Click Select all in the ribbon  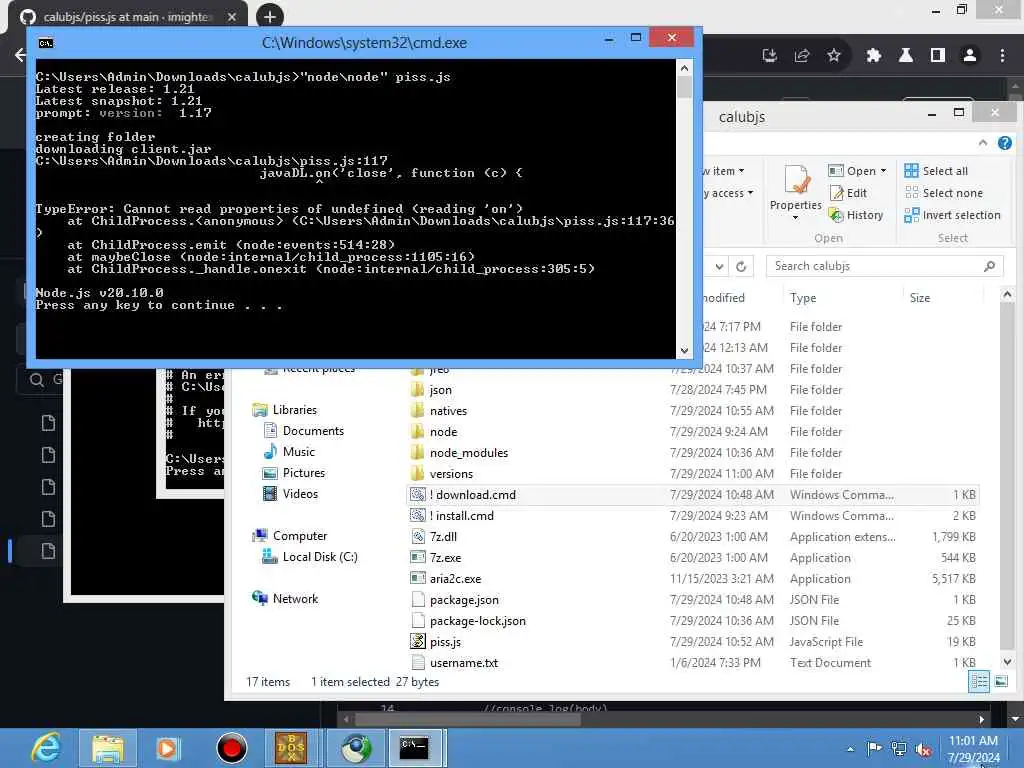tap(936, 170)
